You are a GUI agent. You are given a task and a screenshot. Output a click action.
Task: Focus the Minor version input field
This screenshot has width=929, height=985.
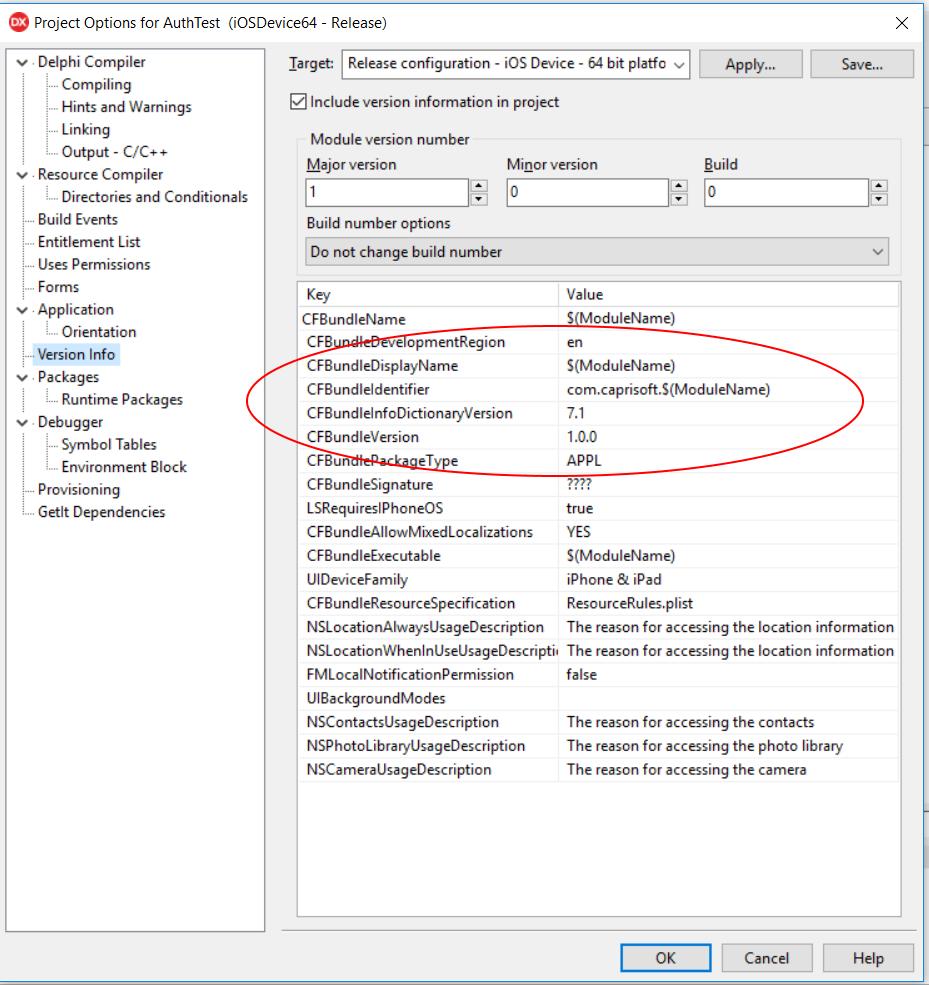[x=587, y=192]
